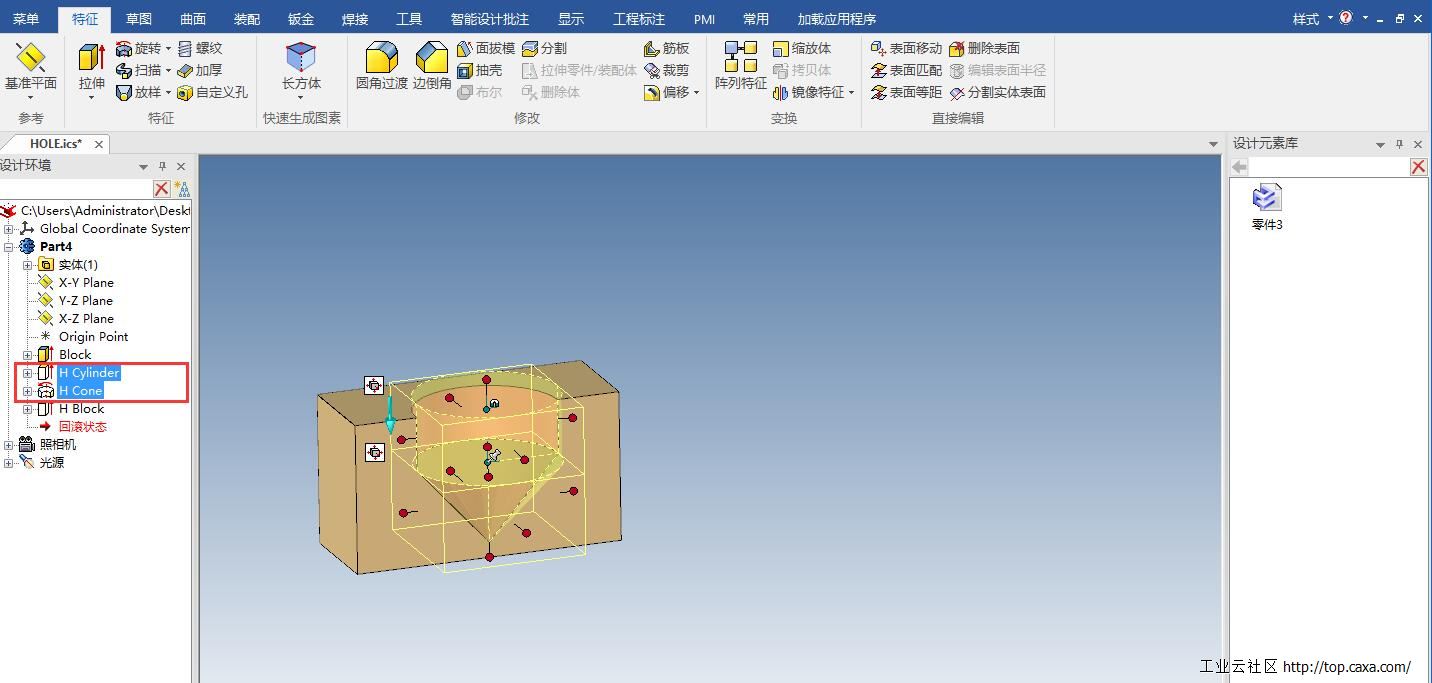Switch to the 装配 assembly tab
Image resolution: width=1432 pixels, height=683 pixels.
point(247,19)
